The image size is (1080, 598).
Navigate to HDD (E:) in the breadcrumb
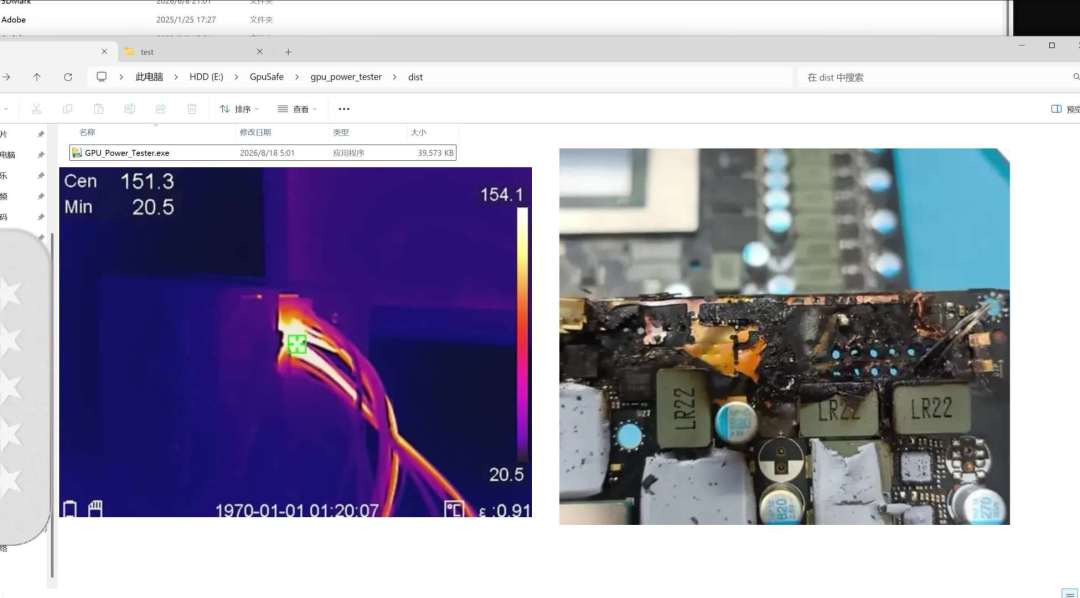click(206, 77)
